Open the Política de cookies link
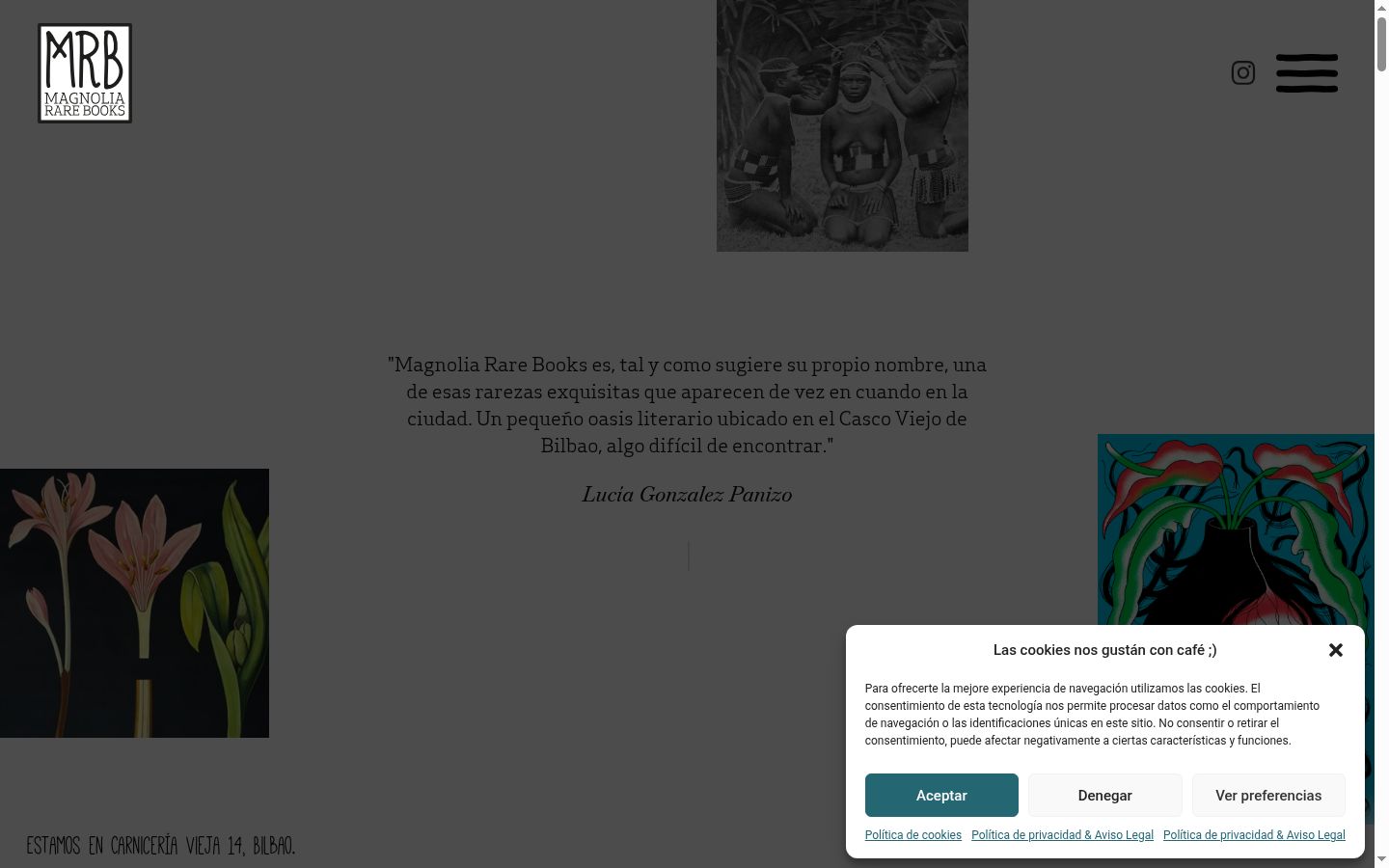This screenshot has width=1389, height=868. [913, 835]
